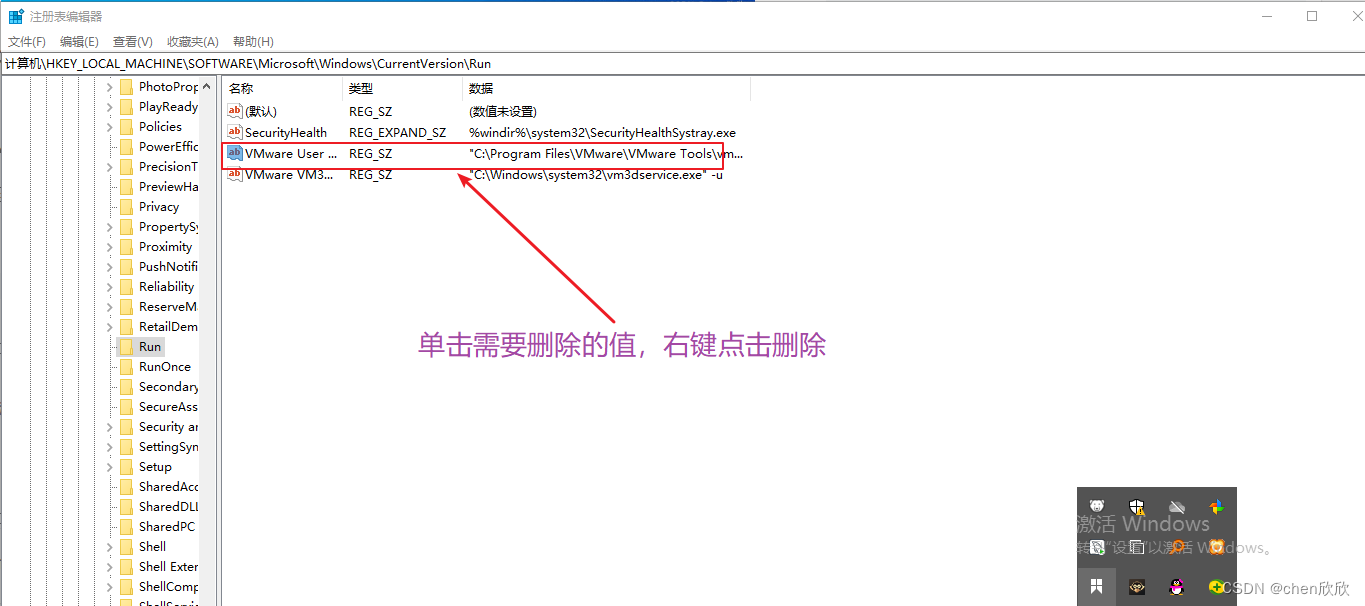Select the RetailDem key label
Image resolution: width=1365 pixels, height=606 pixels.
(x=168, y=327)
